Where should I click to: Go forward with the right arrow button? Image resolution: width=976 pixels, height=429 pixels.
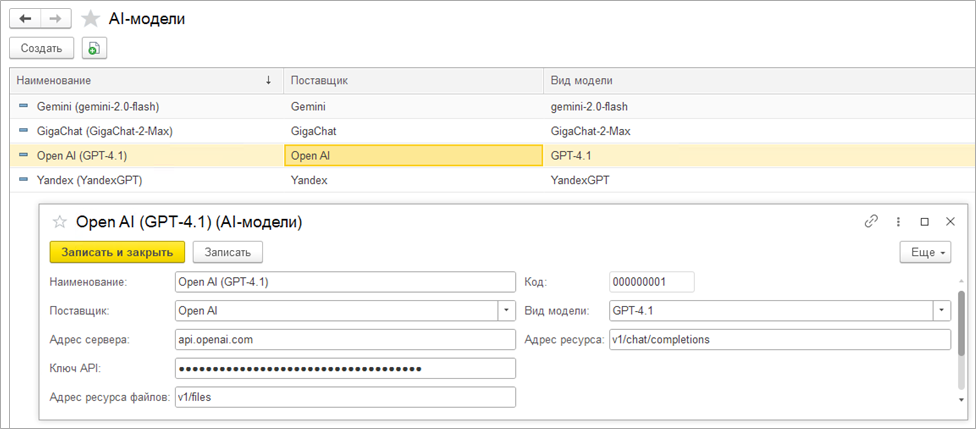pyautogui.click(x=56, y=19)
